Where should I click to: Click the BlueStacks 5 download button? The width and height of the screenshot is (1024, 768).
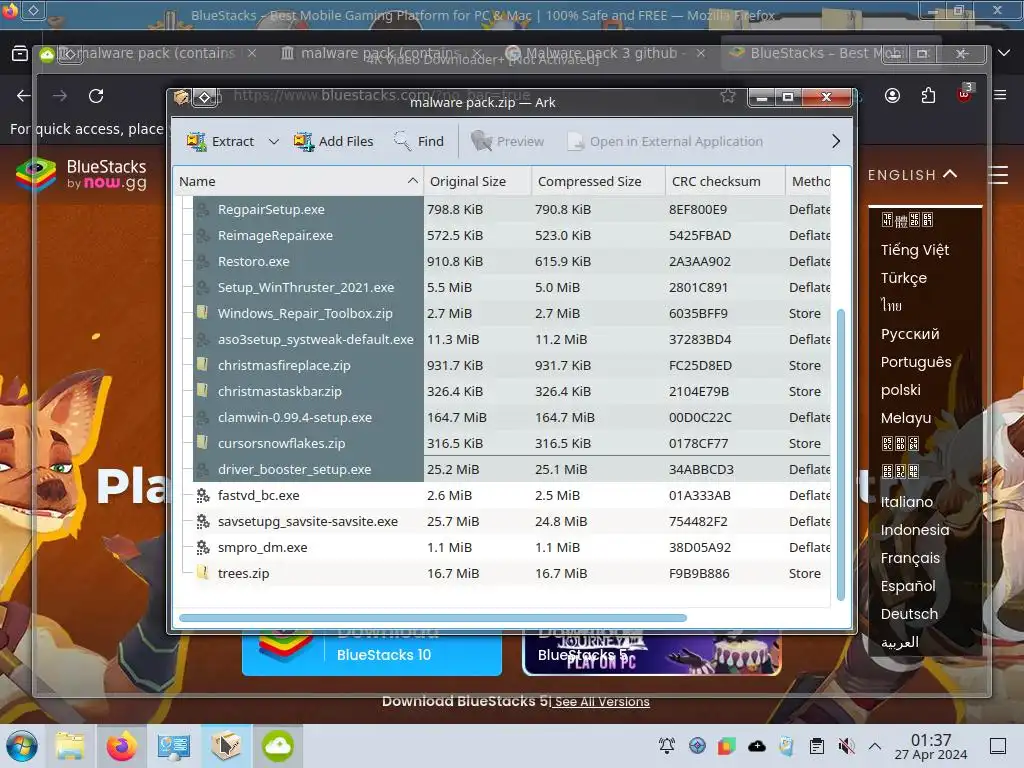point(651,654)
